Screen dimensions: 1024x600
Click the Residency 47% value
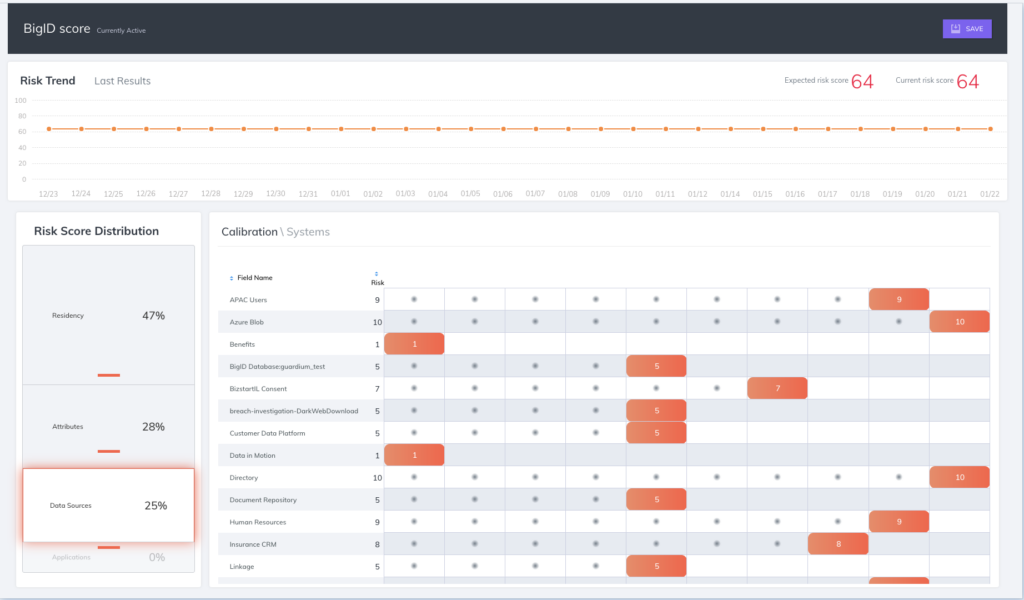153,316
